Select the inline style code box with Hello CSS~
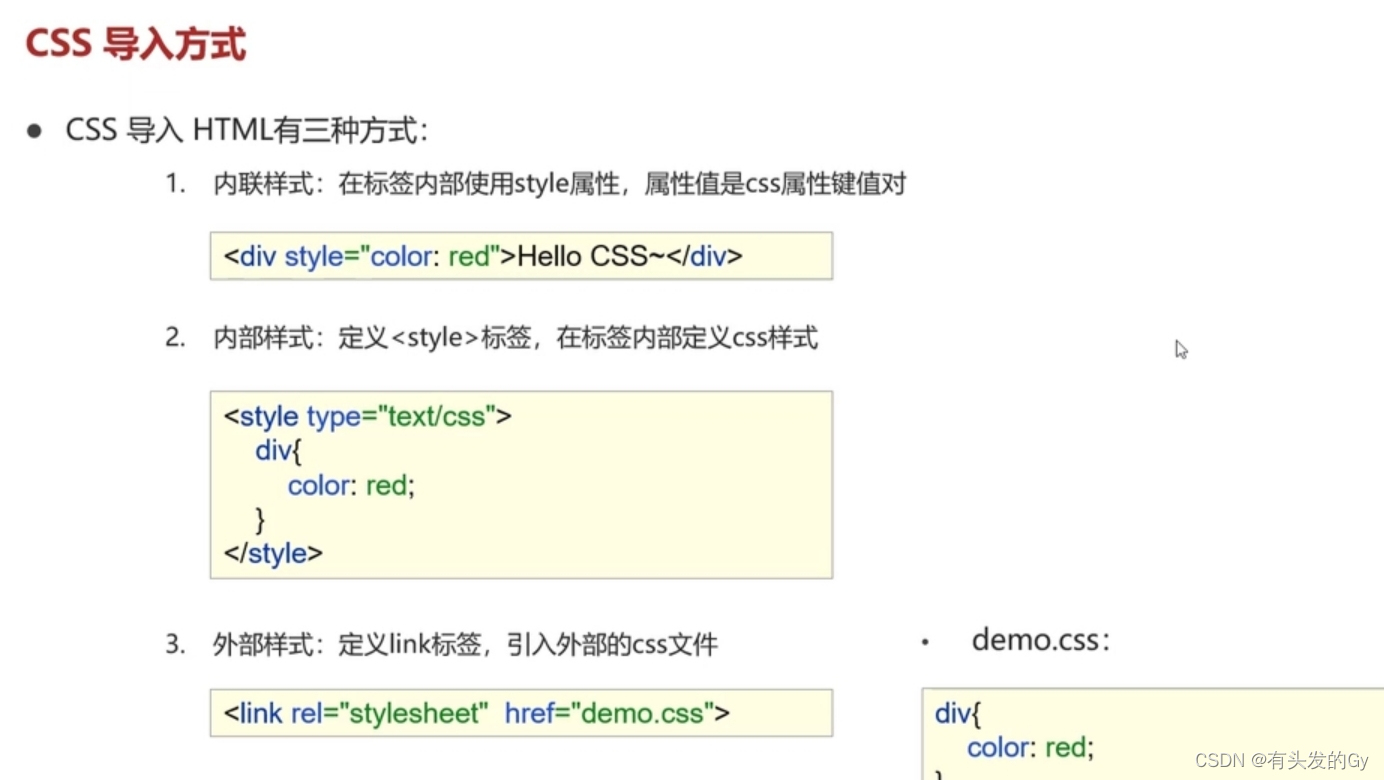 (x=520, y=256)
